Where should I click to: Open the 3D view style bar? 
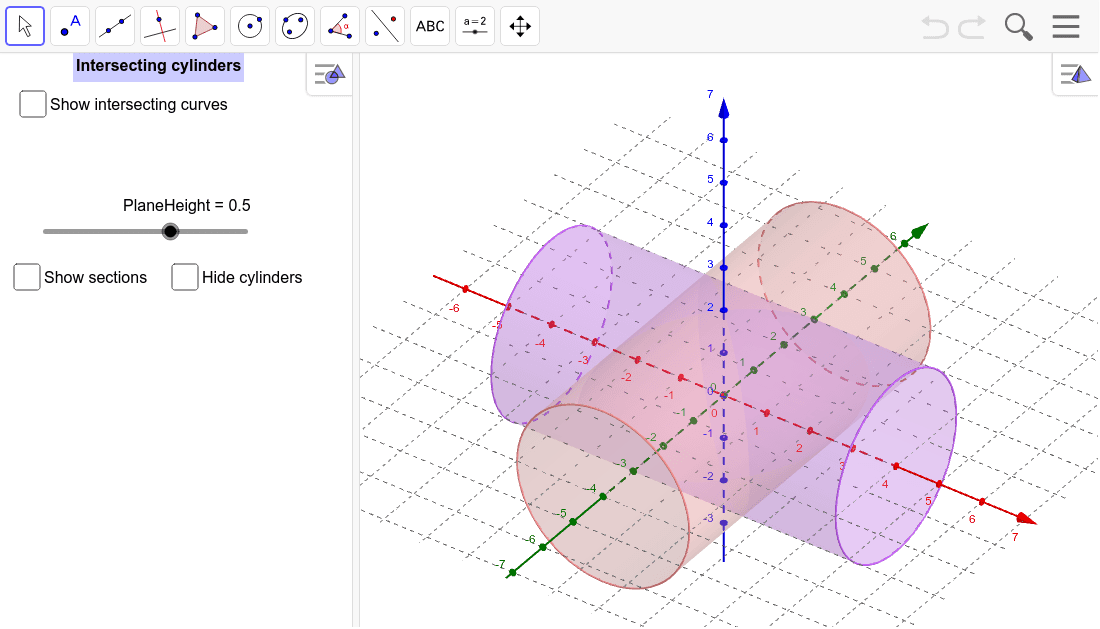1075,74
